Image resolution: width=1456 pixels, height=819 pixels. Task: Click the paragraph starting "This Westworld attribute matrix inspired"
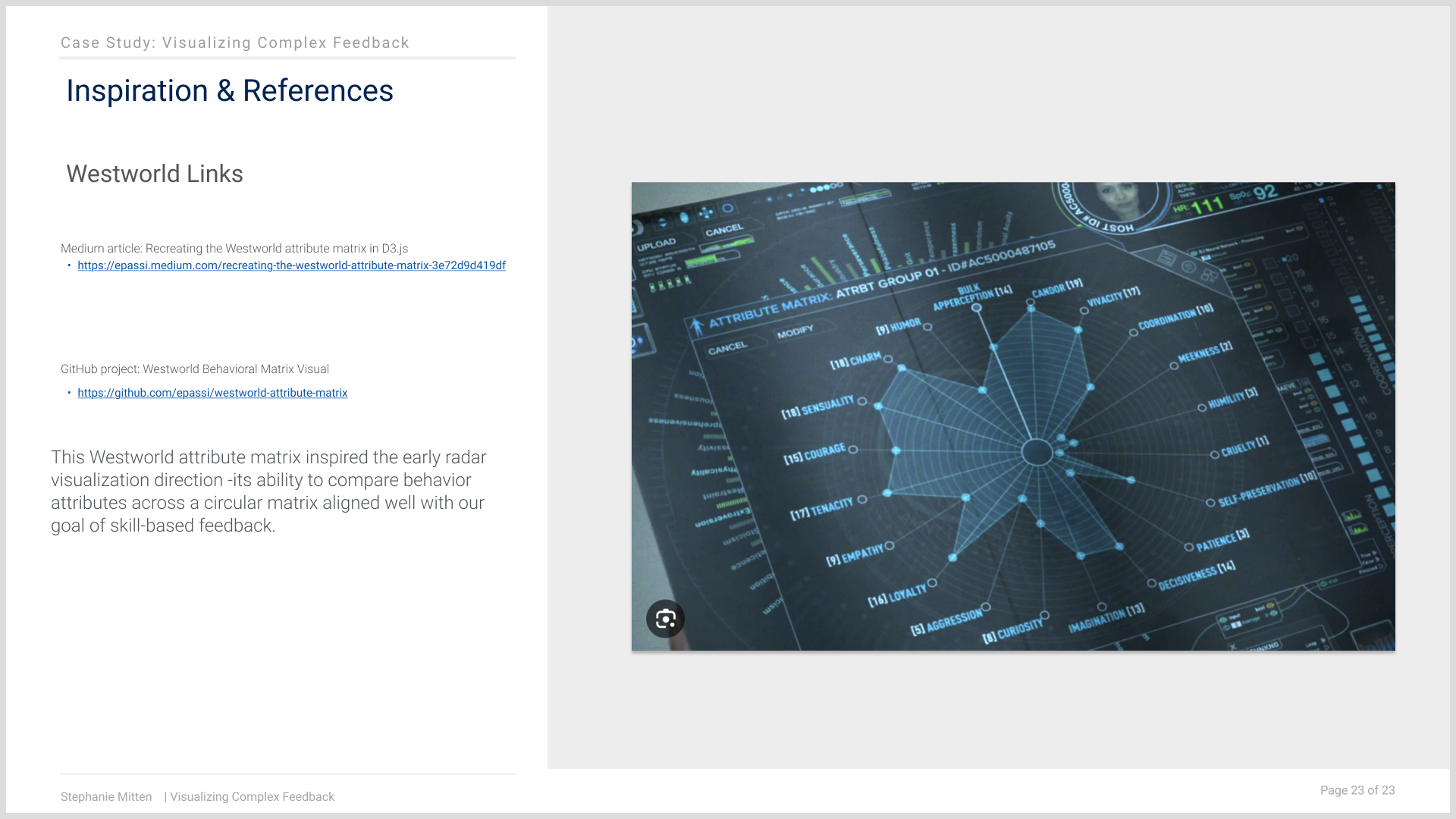pyautogui.click(x=269, y=491)
